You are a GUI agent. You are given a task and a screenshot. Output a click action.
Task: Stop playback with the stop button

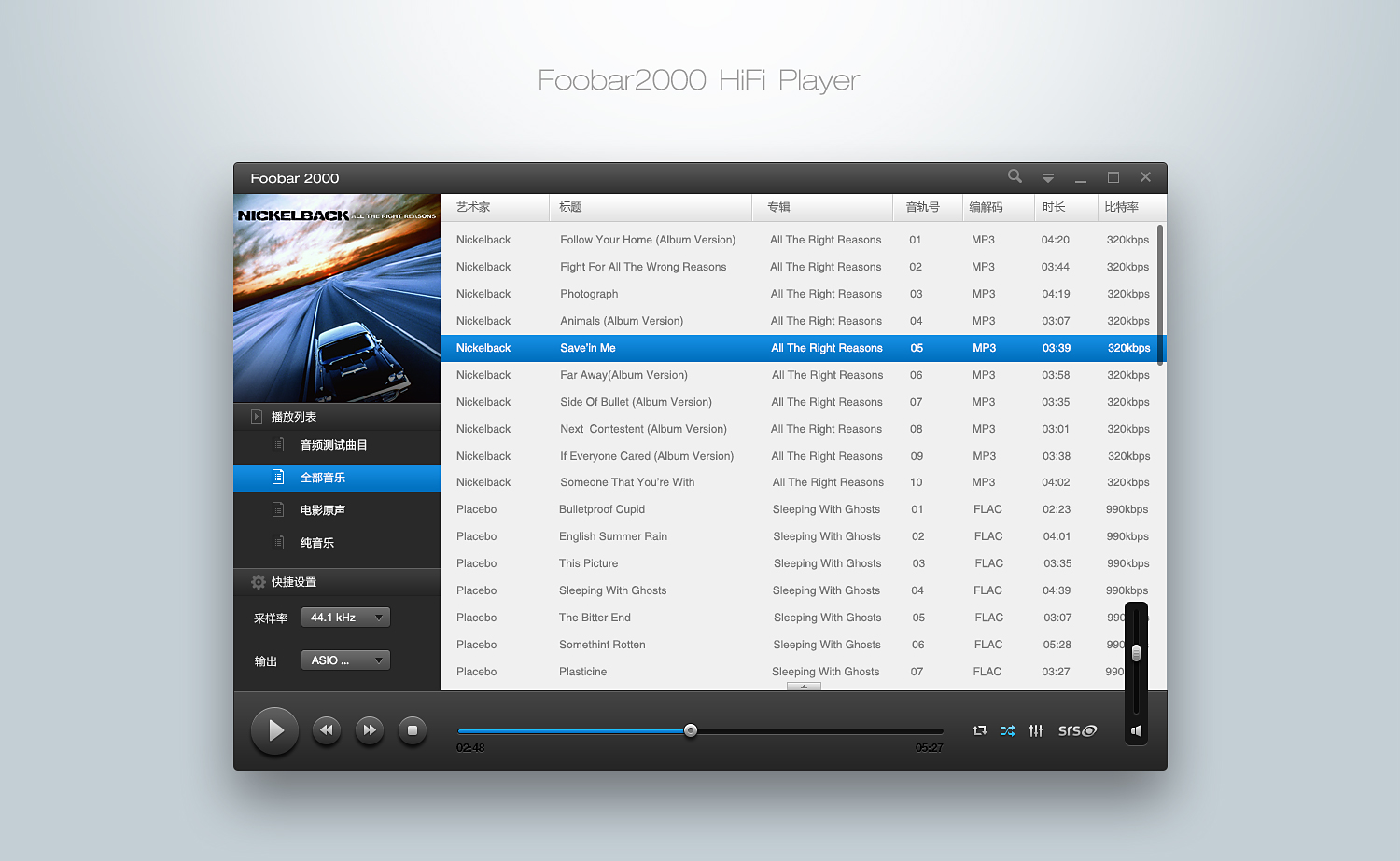pyautogui.click(x=413, y=730)
